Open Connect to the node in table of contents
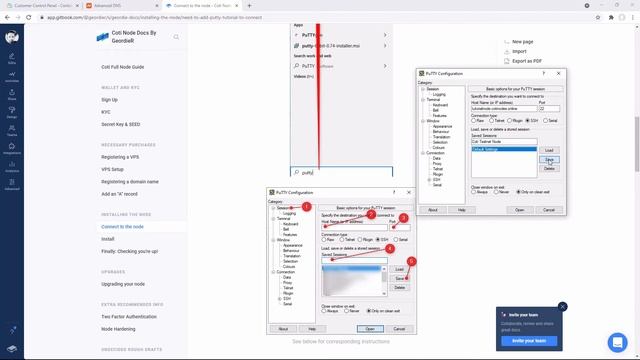The height and width of the screenshot is (360, 640). (122, 227)
